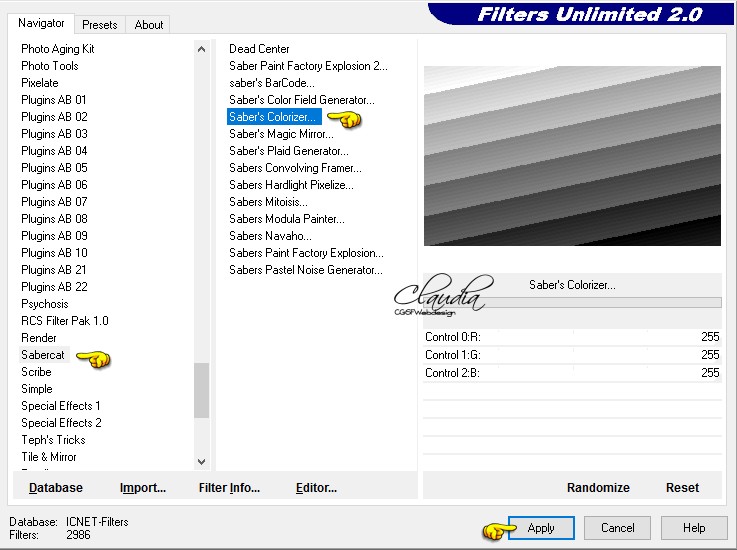Choose saber's BarCode... filter
This screenshot has width=737, height=550.
click(272, 83)
